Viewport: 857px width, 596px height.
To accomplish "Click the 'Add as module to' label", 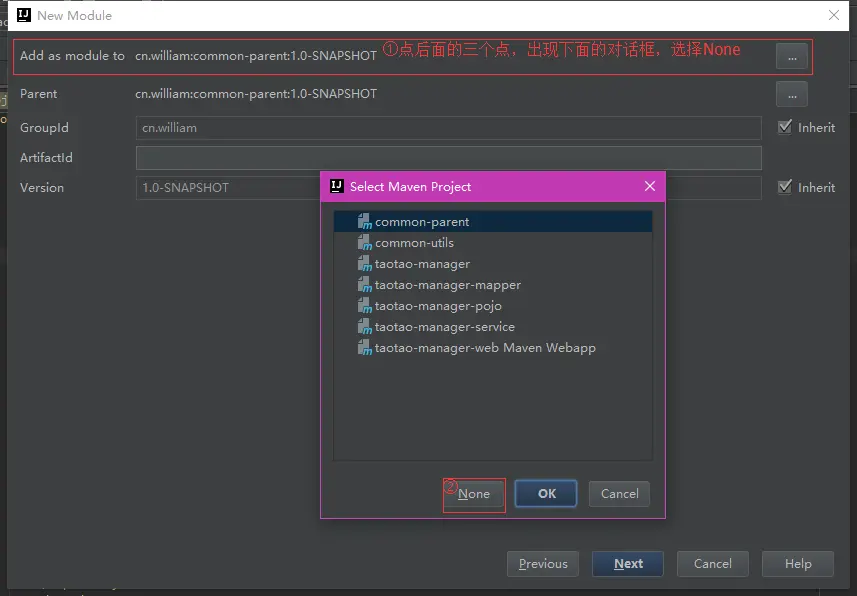I will [x=72, y=56].
